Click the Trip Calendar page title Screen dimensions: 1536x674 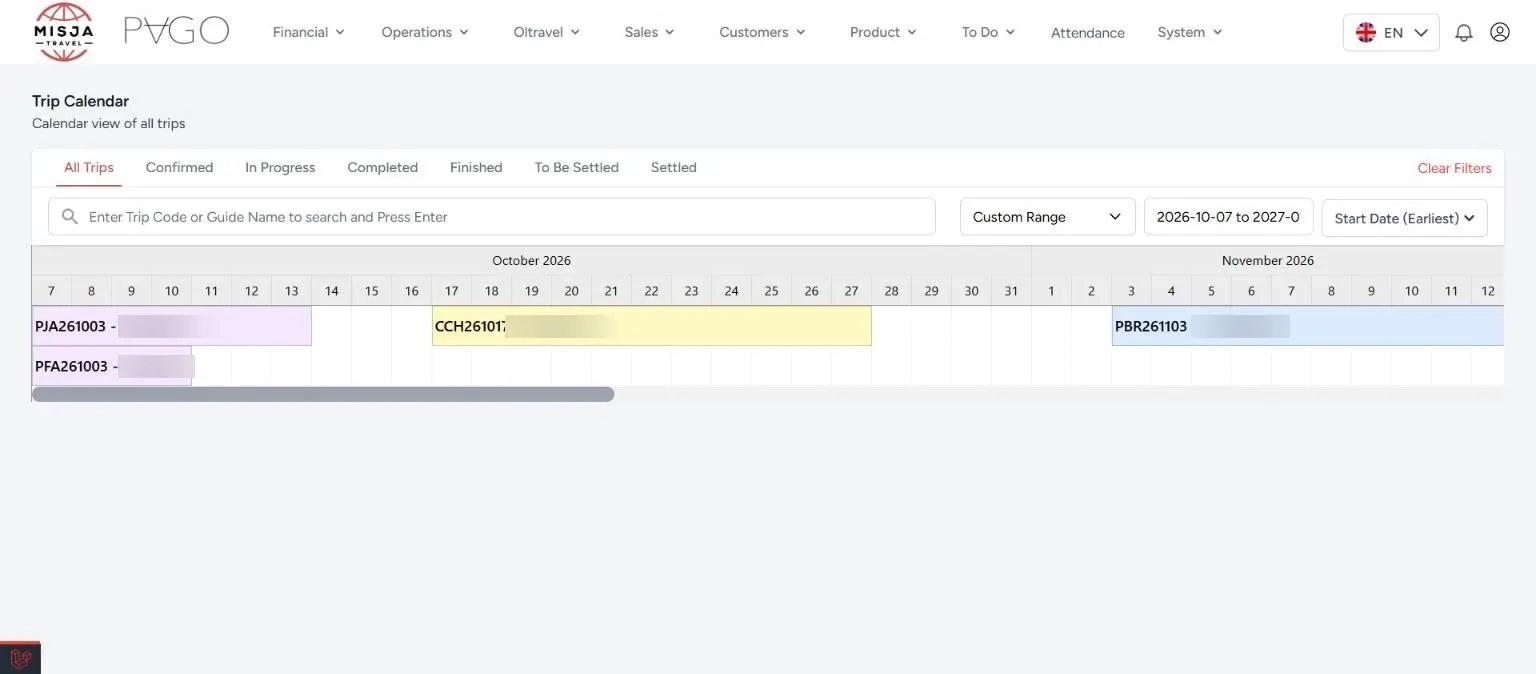(x=80, y=101)
